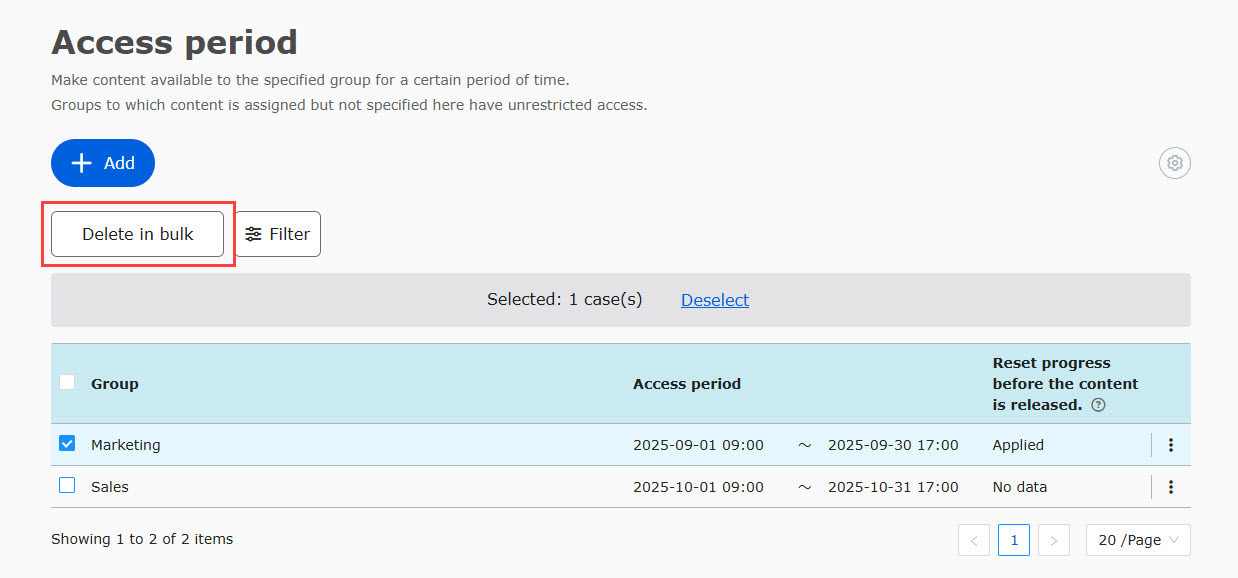Click the Filter button

point(278,234)
